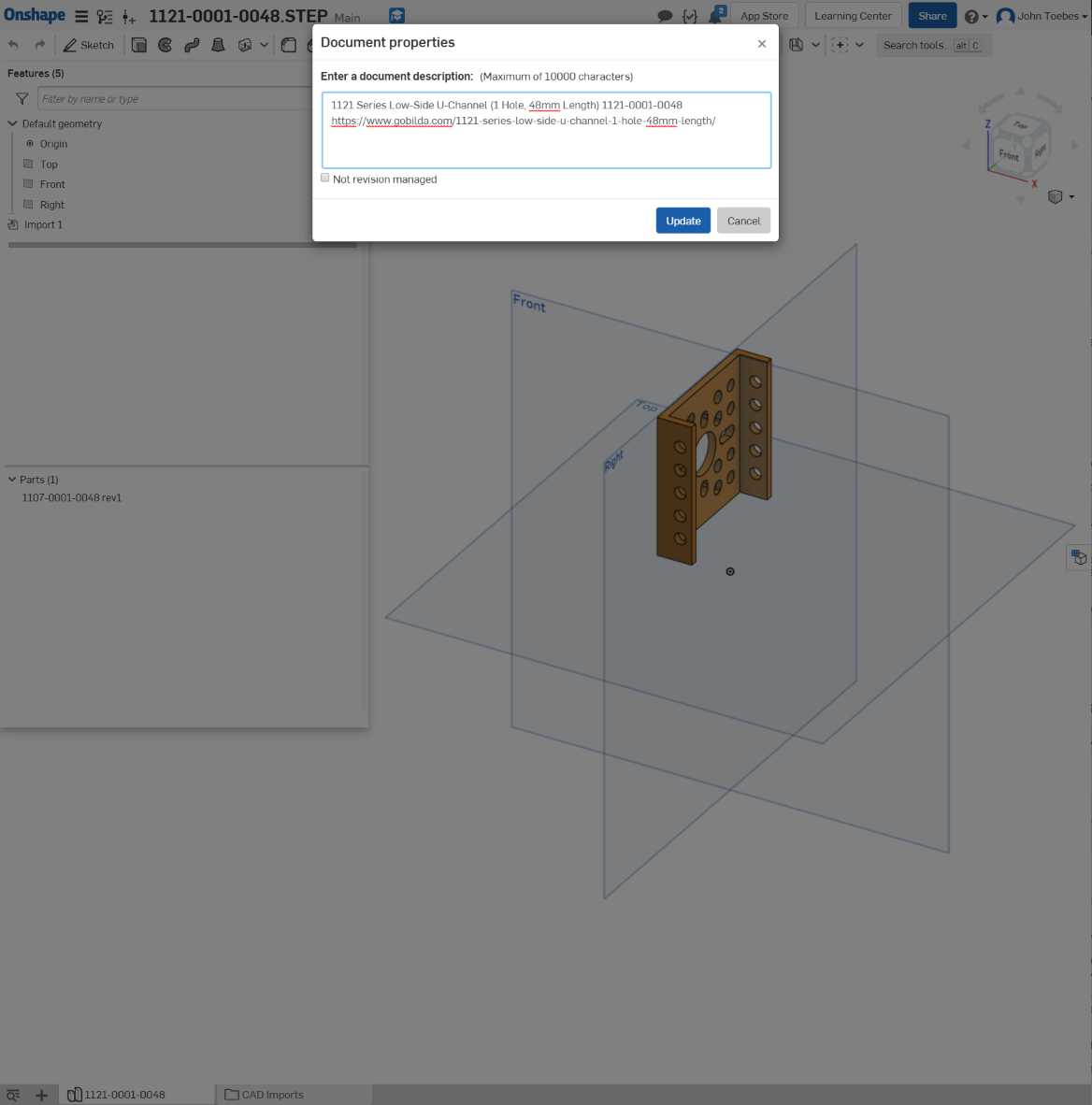
Task: Select the Extrude tool
Action: coord(139,45)
